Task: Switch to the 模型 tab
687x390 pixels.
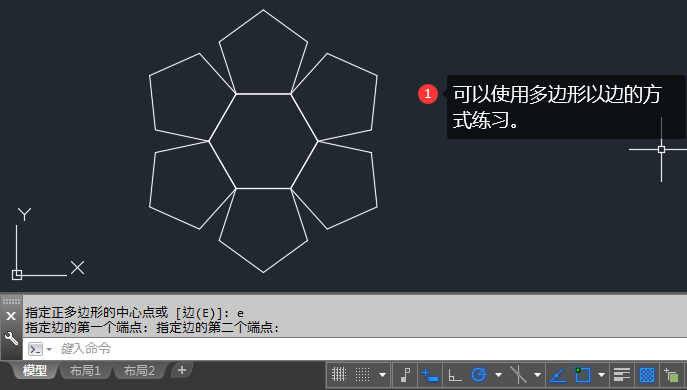Action: (35, 371)
